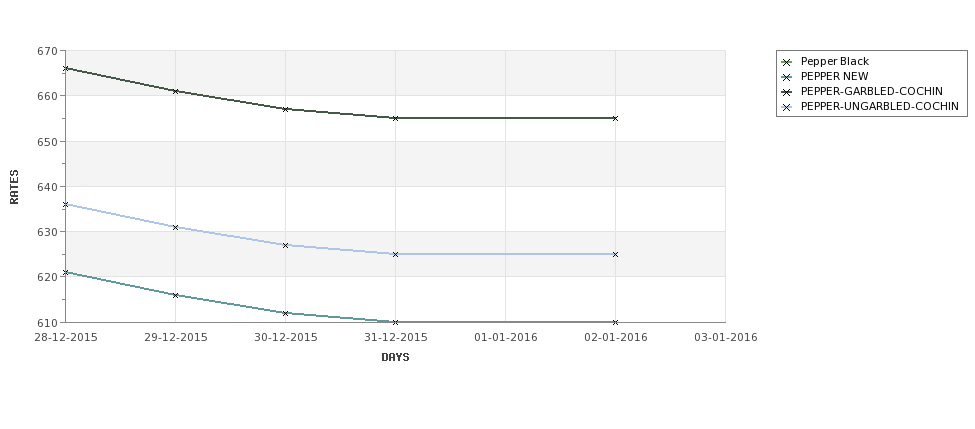
Task: Select the garbled-cochin data point on 29-12-2015
Action: tap(175, 91)
